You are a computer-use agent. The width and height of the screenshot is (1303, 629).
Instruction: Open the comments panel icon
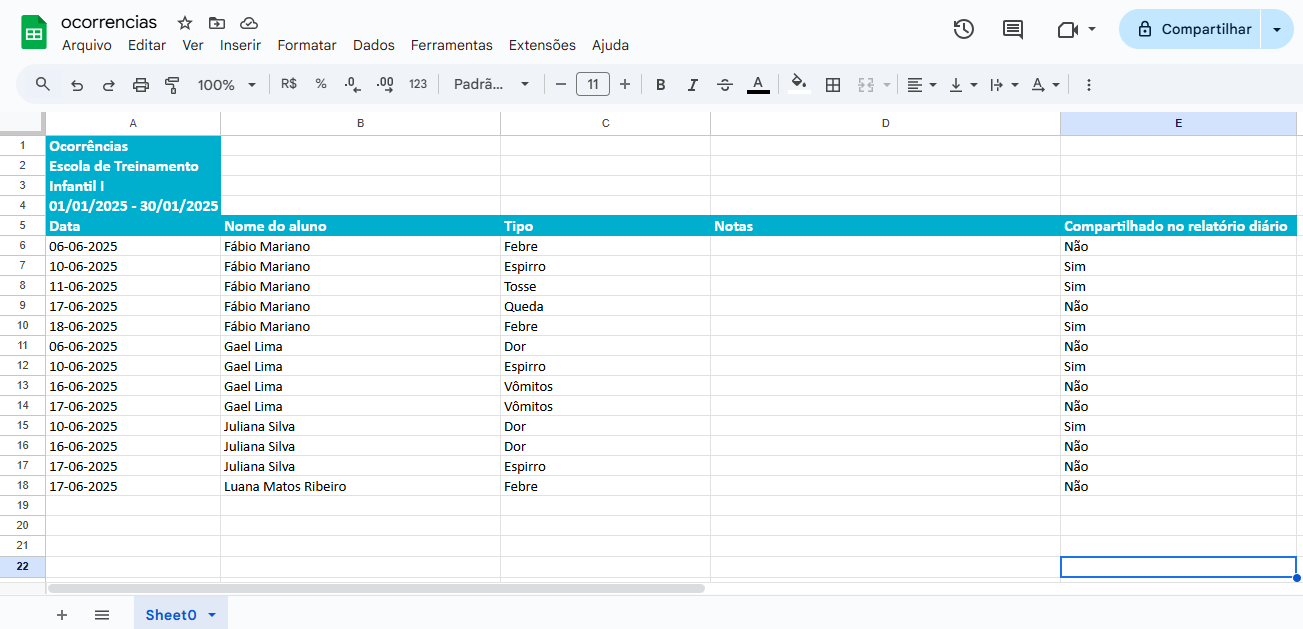(x=1013, y=29)
